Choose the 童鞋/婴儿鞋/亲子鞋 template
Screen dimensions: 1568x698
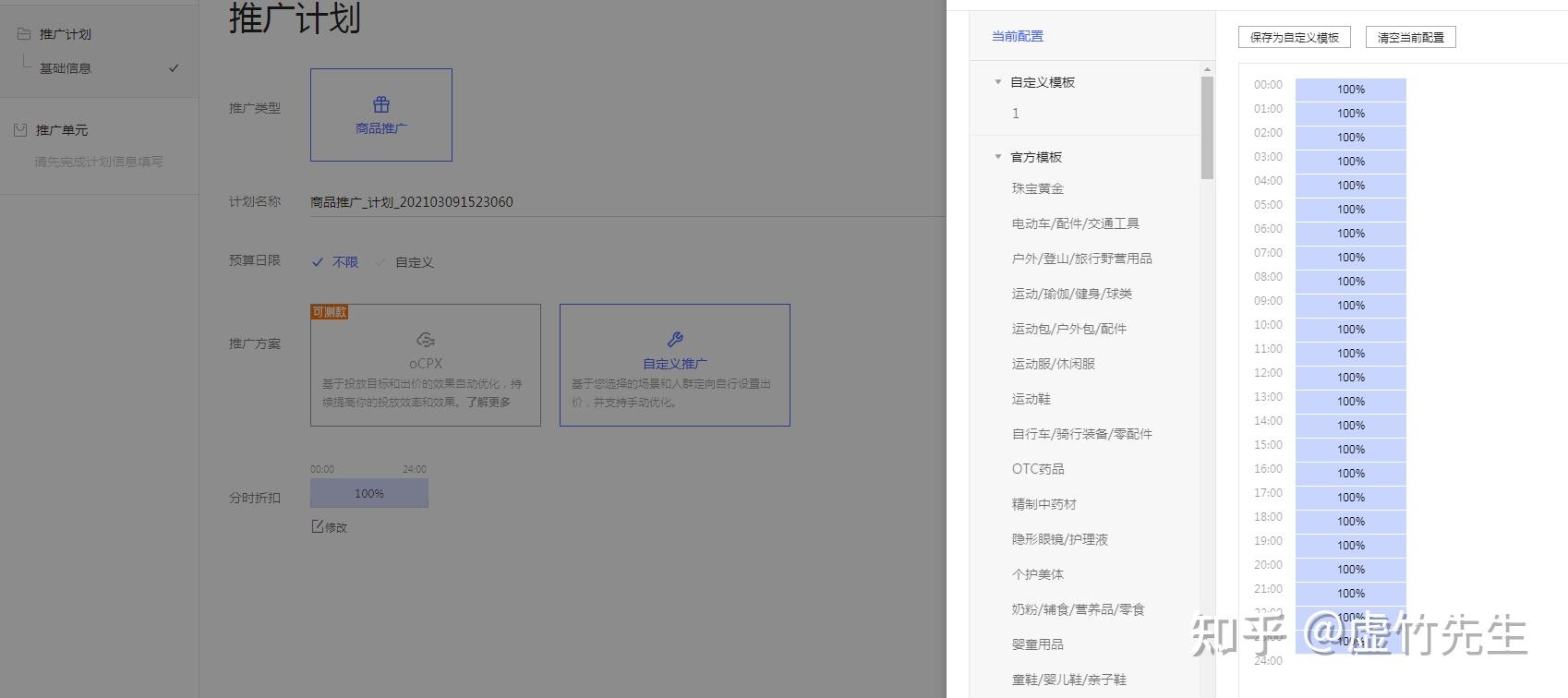[x=1069, y=680]
